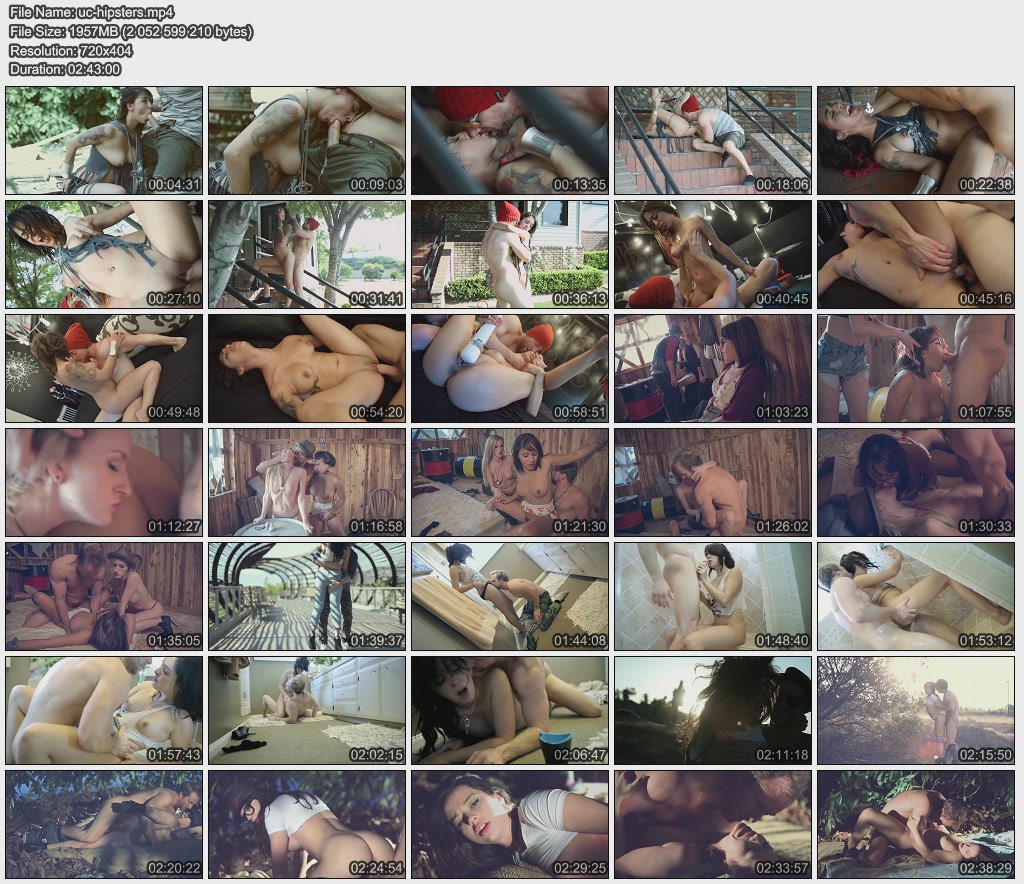Image resolution: width=1024 pixels, height=884 pixels.
Task: Click the File Name text line
Action: click(x=92, y=13)
